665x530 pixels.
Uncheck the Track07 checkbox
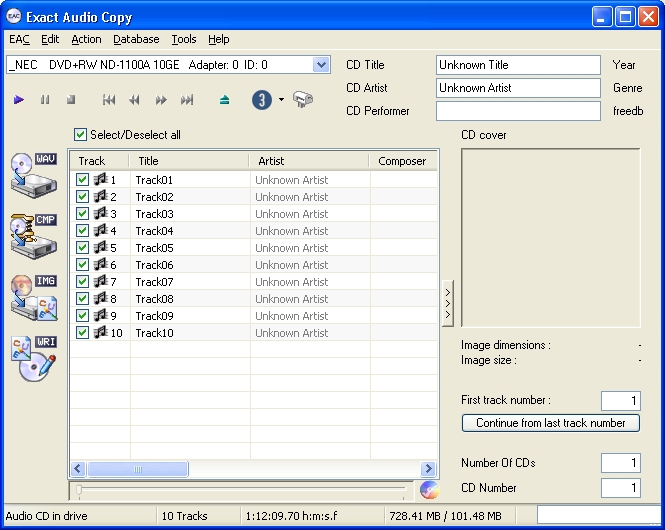83,282
